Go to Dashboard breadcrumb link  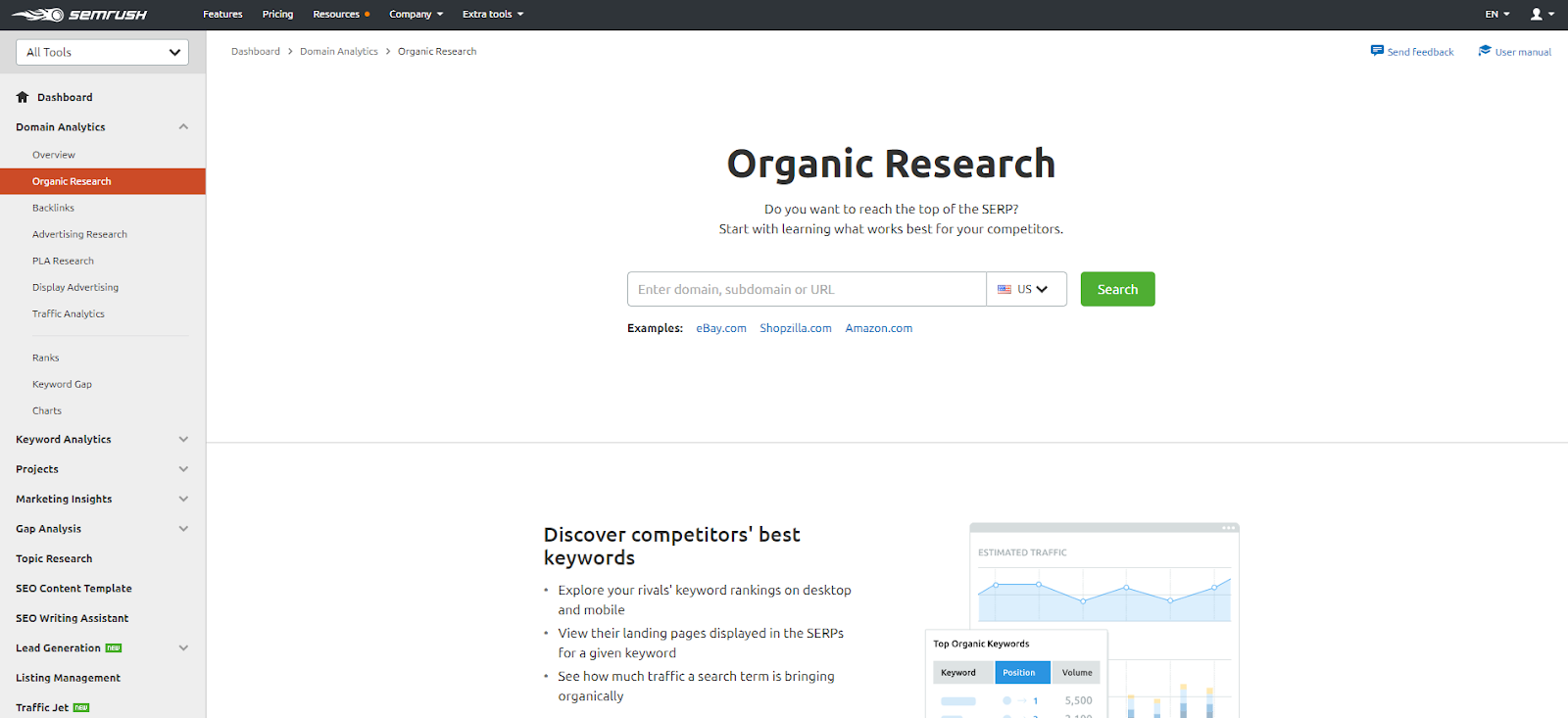coord(256,51)
